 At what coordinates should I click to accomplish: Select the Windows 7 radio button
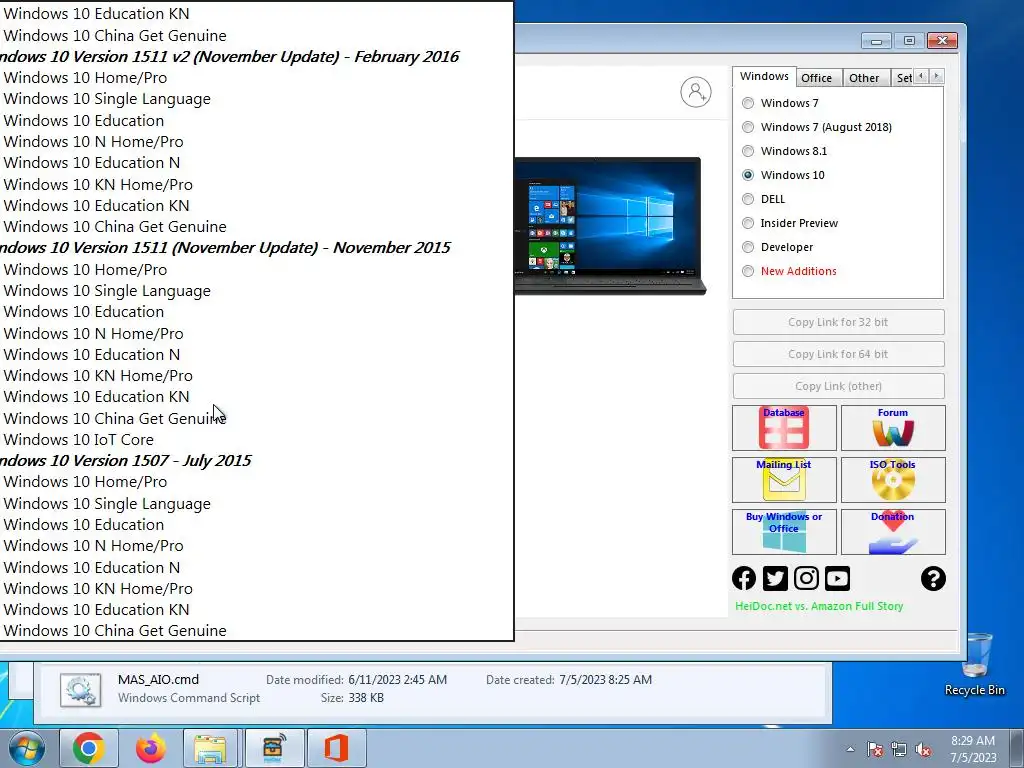(748, 103)
